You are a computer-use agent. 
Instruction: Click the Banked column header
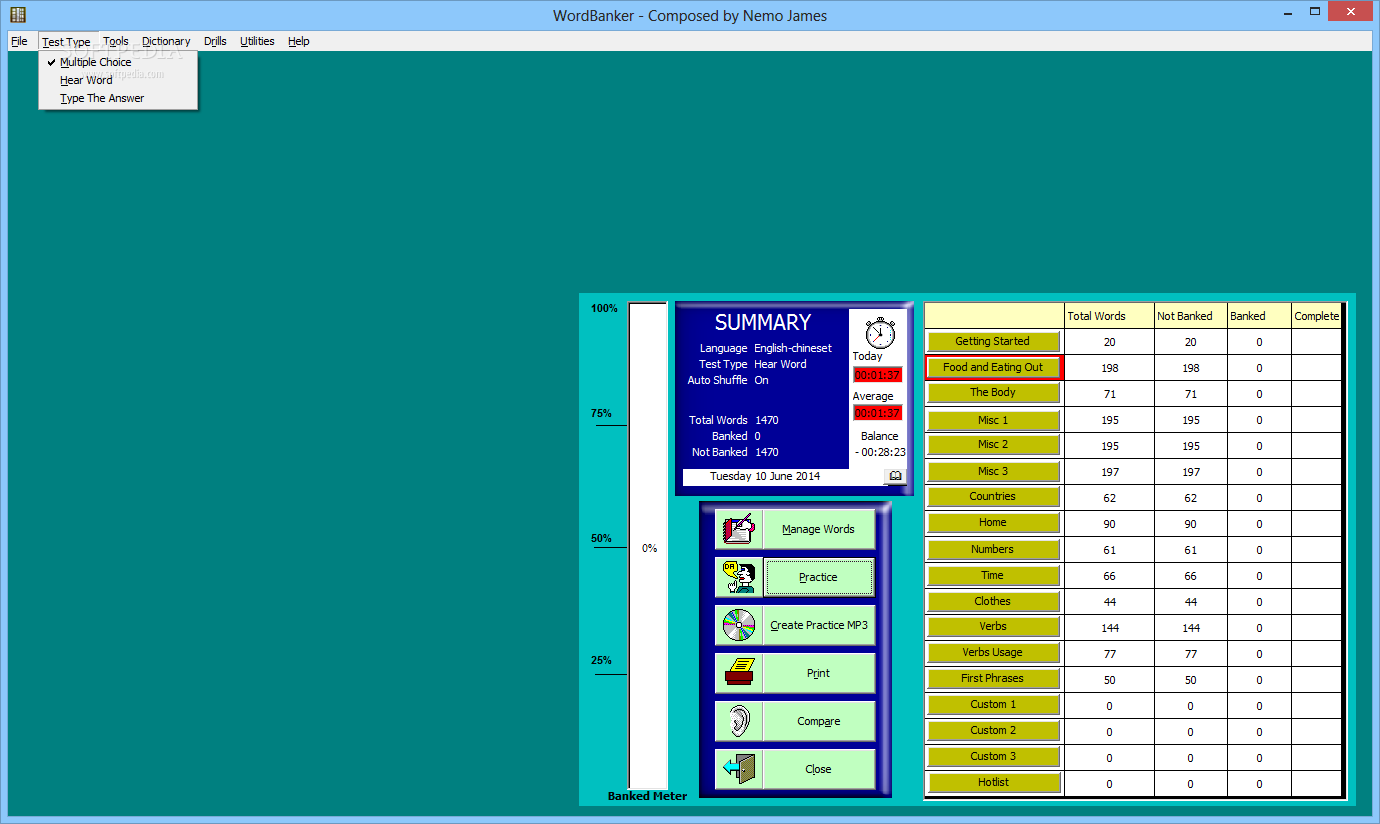1259,316
